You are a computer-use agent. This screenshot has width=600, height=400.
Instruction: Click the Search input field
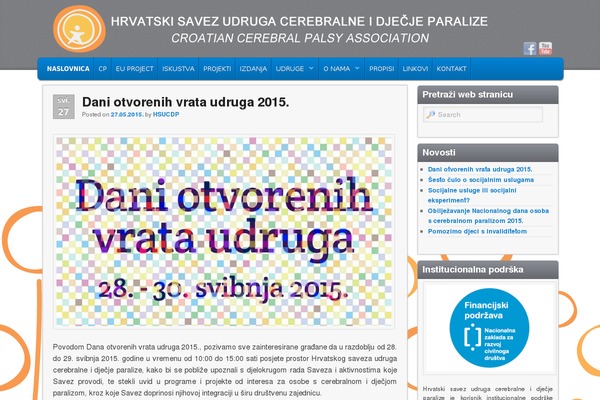(x=483, y=114)
